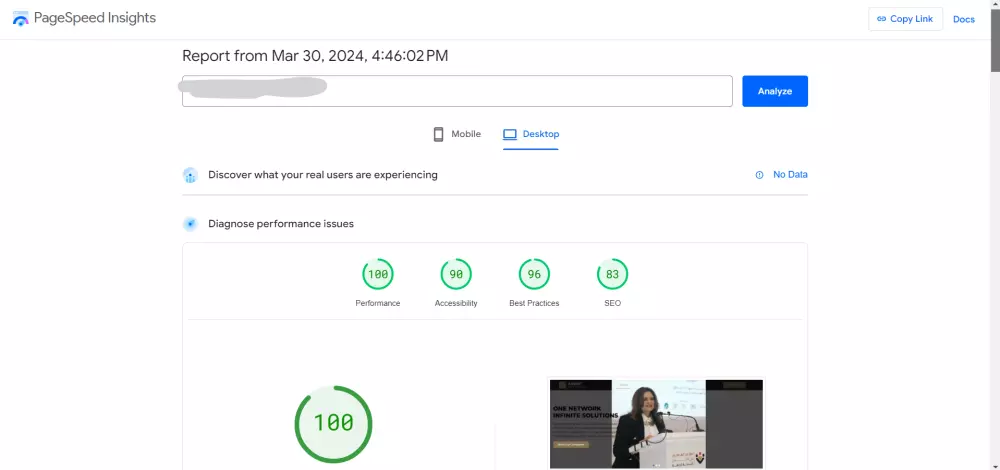
Task: Click the Copy Link button
Action: 905,19
